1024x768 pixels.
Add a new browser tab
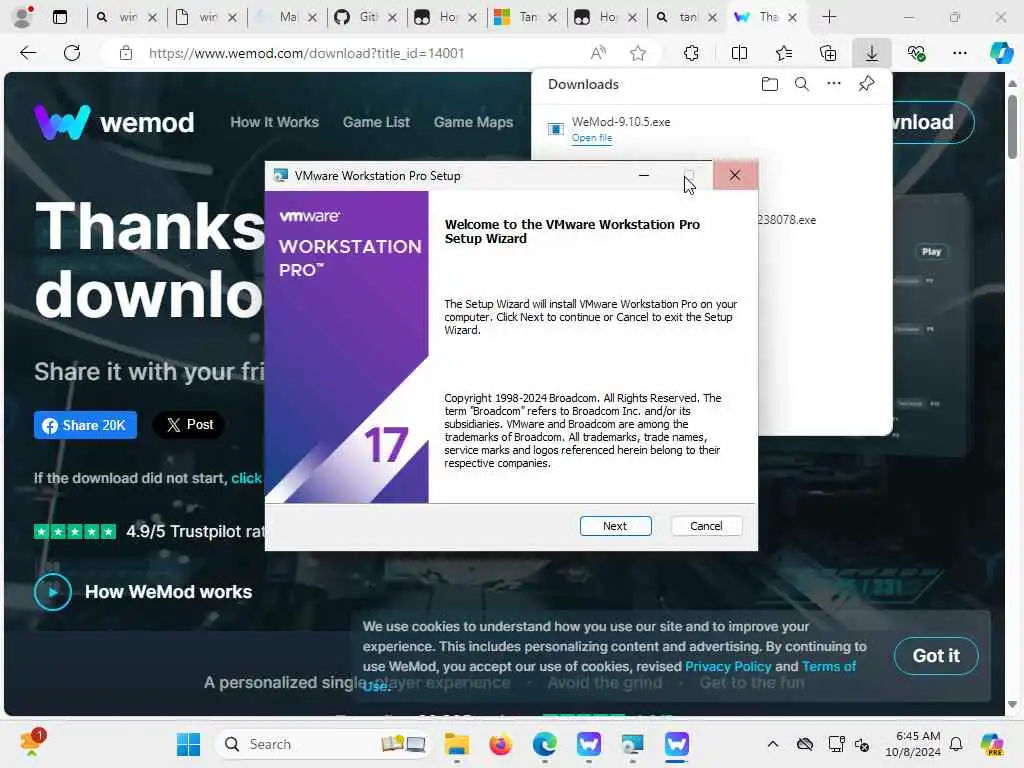coord(829,17)
